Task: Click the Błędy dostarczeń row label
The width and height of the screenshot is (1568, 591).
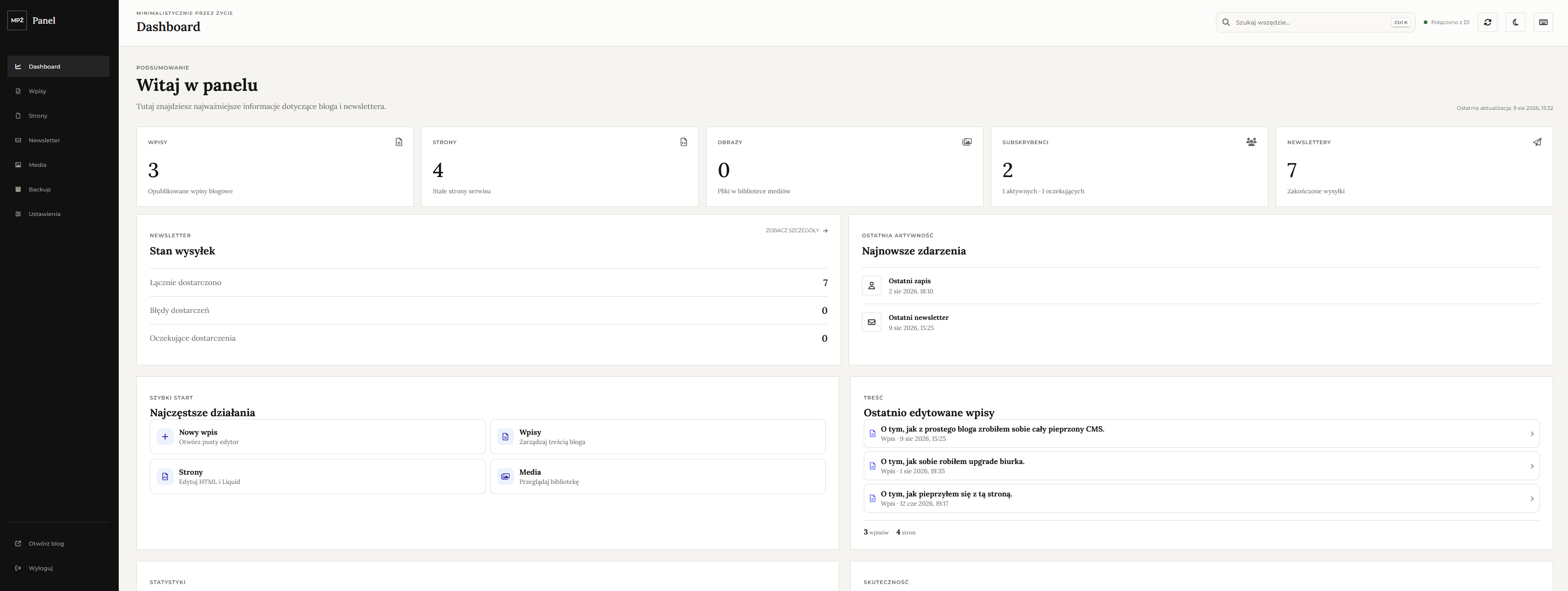Action: 180,311
